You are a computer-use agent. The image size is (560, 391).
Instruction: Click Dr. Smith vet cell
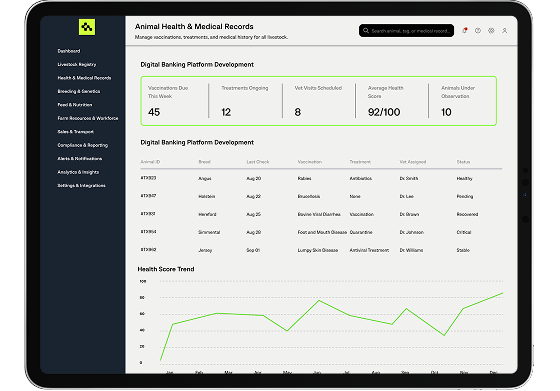[409, 179]
